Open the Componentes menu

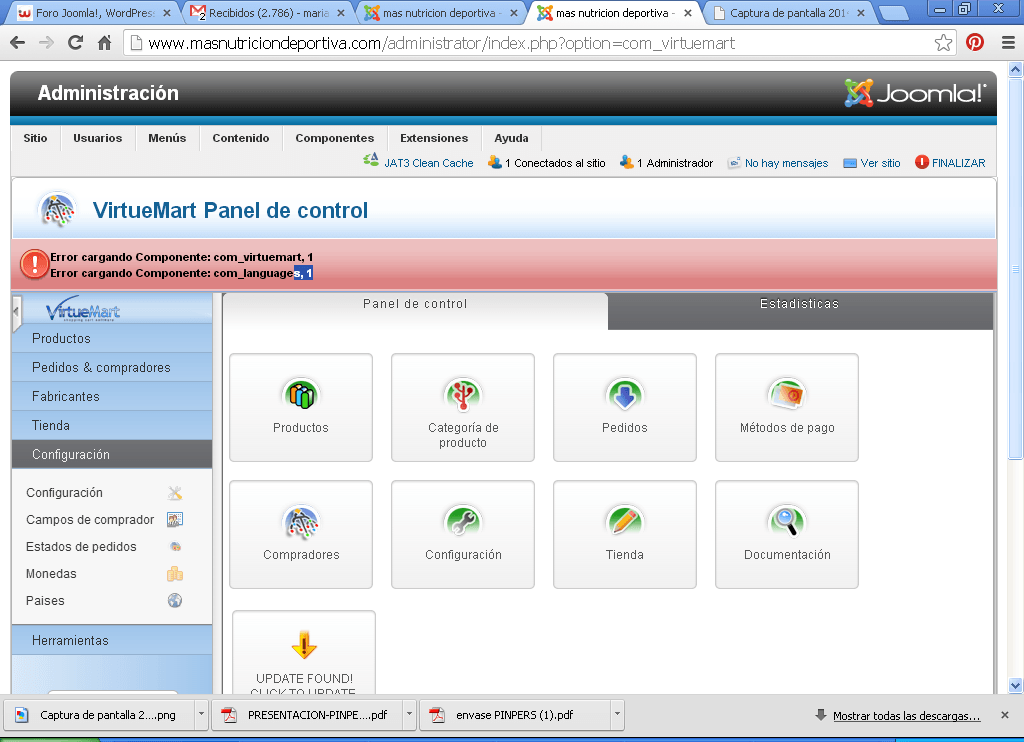pyautogui.click(x=335, y=138)
